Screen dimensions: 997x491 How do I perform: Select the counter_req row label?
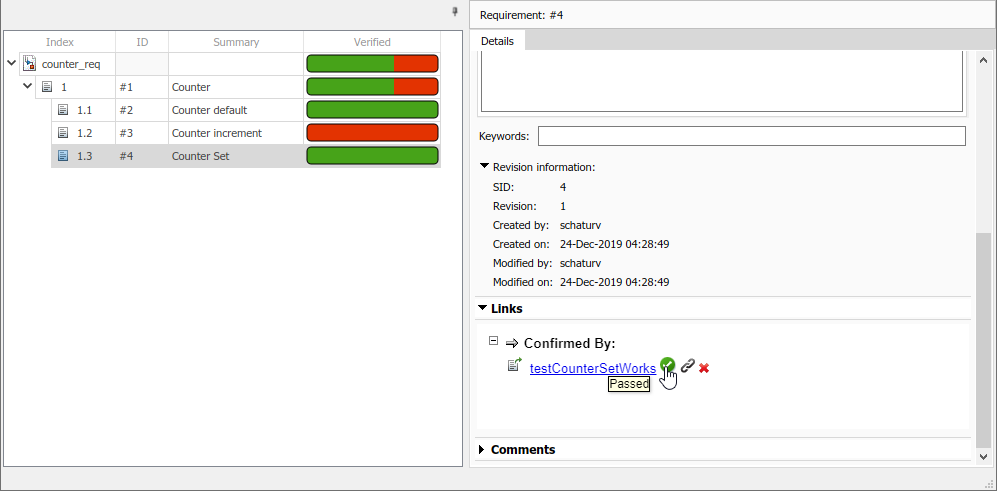click(71, 64)
